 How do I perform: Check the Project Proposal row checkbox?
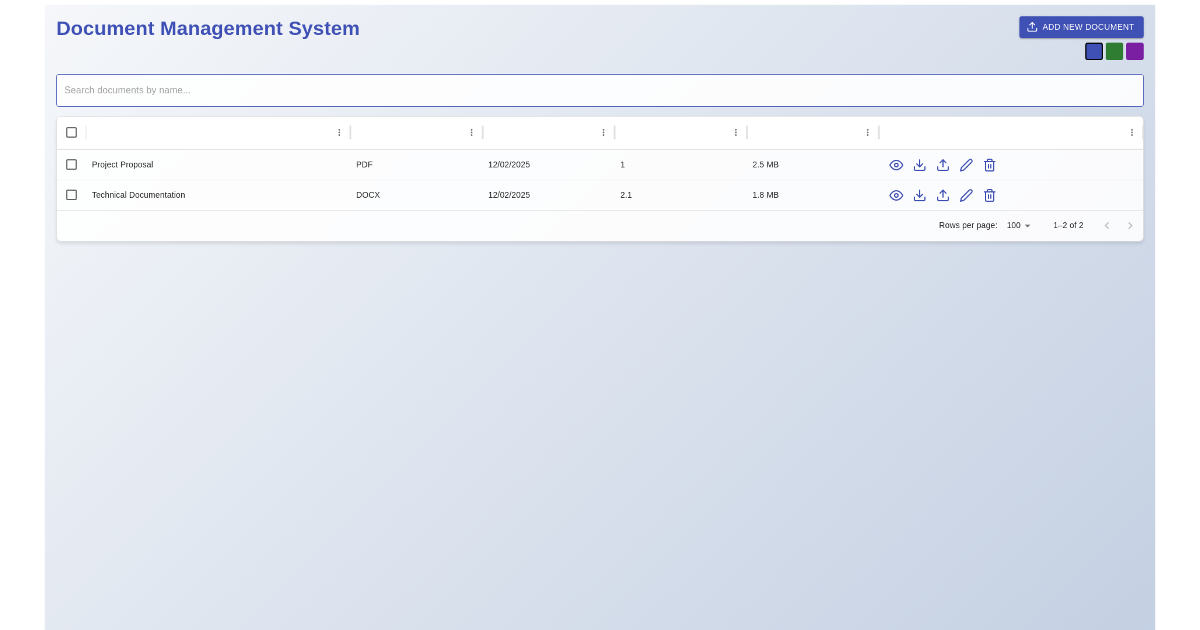coord(71,165)
